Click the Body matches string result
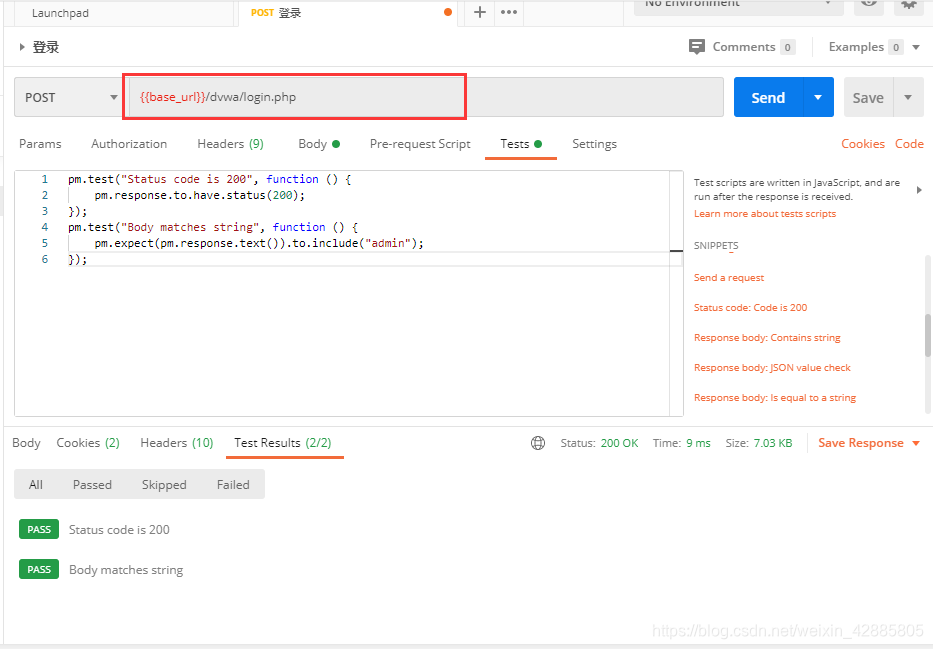Screen dimensions: 933x649 [x=126, y=570]
